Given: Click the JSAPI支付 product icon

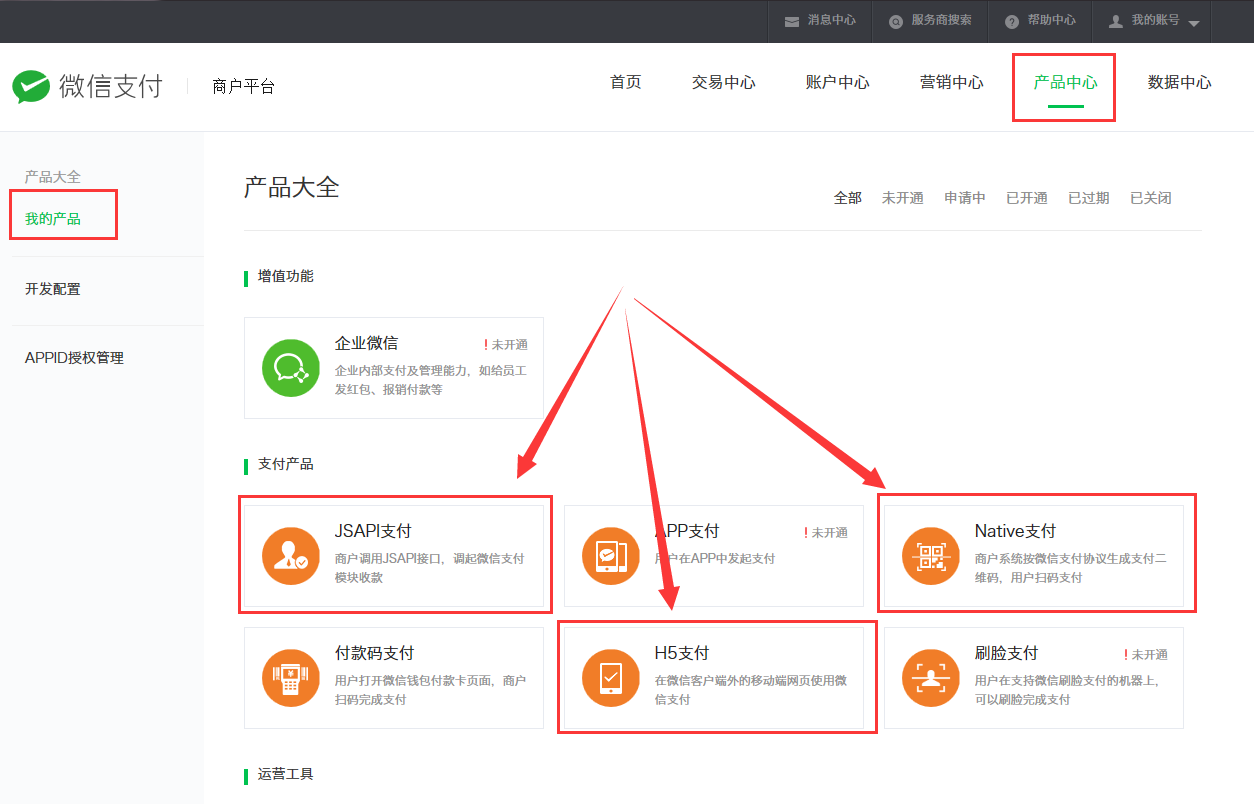Looking at the screenshot, I should pyautogui.click(x=290, y=555).
